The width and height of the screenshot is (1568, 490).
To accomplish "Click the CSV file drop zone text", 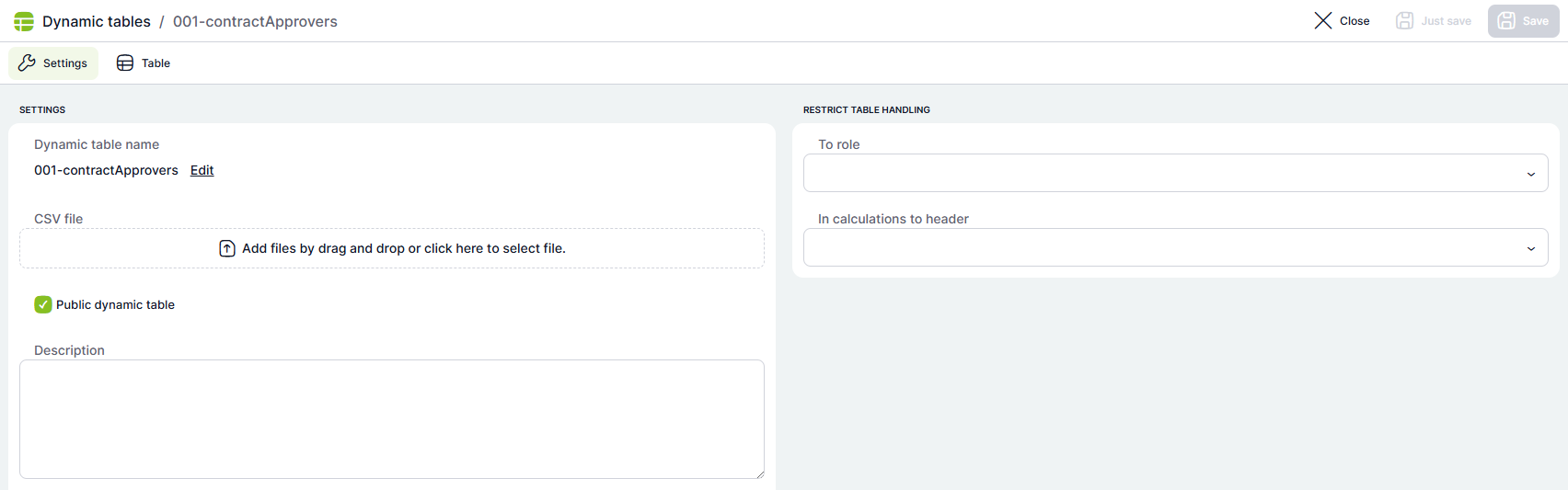I will [403, 248].
